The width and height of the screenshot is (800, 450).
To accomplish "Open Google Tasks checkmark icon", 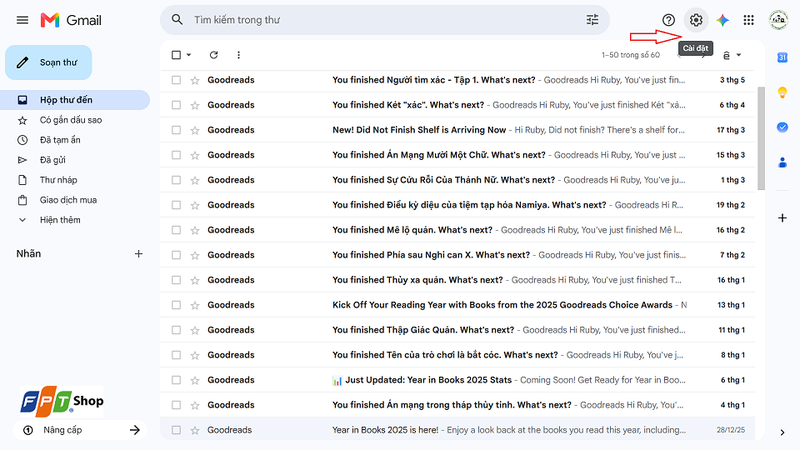I will 782,127.
